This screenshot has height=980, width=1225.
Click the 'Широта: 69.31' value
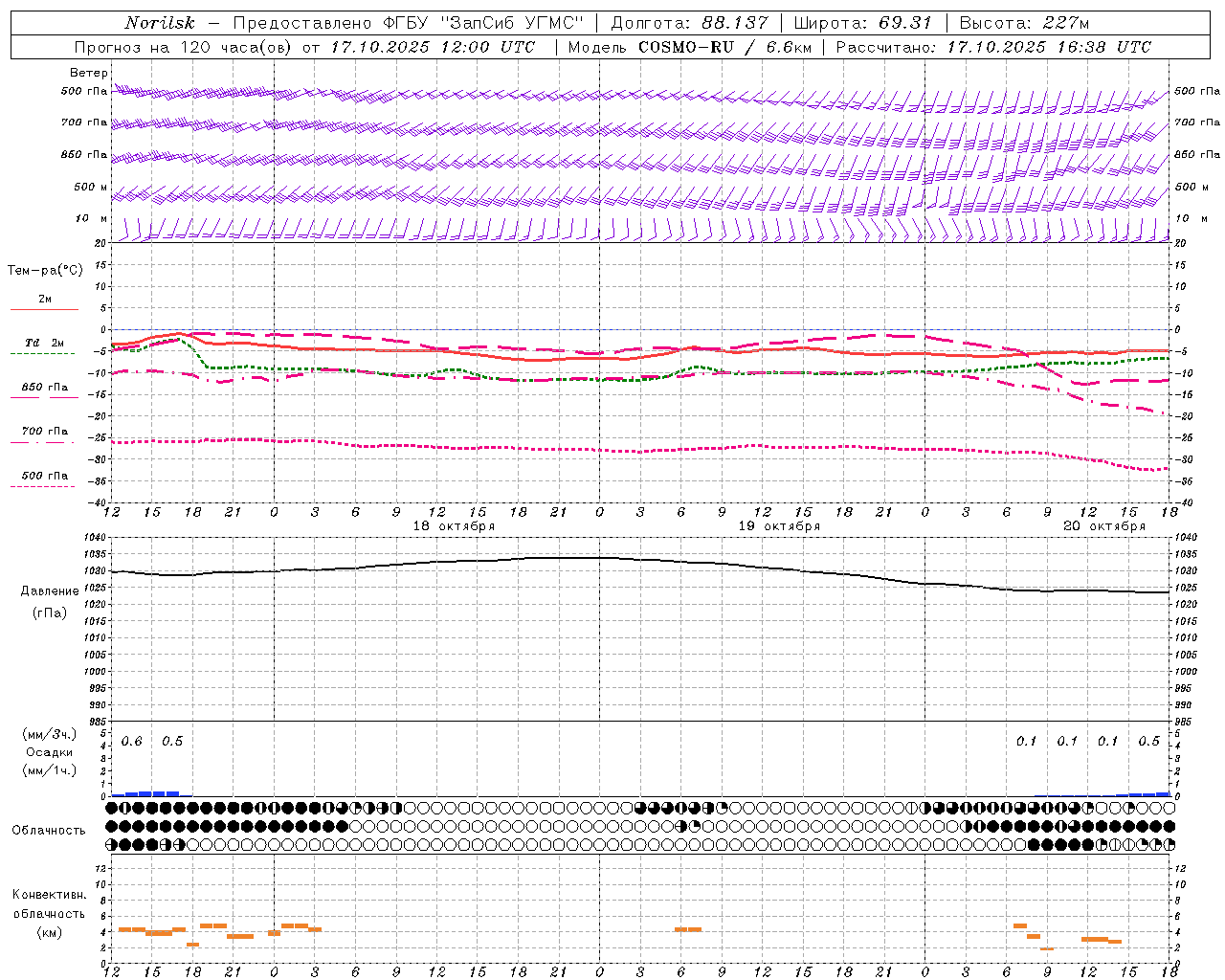tap(863, 23)
